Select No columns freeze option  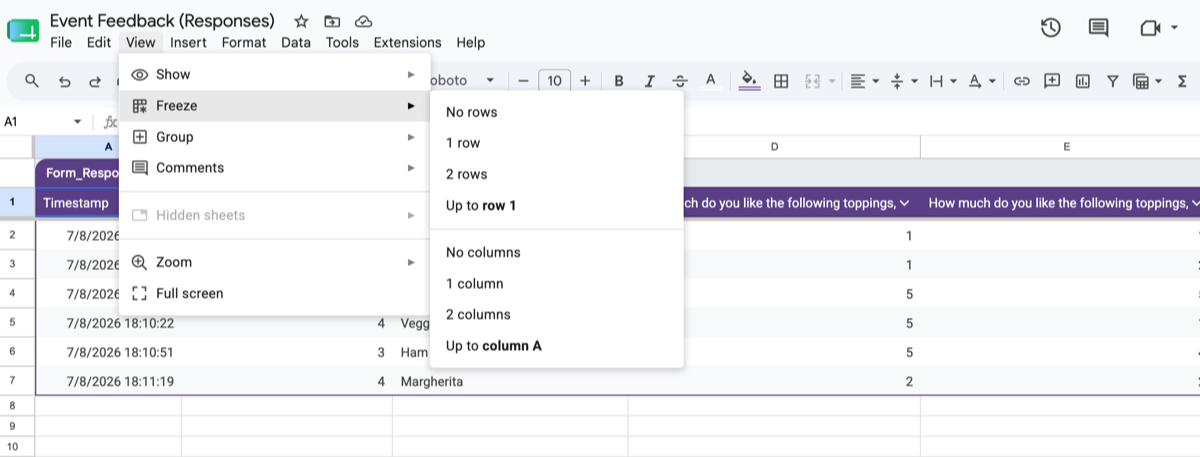(556, 252)
